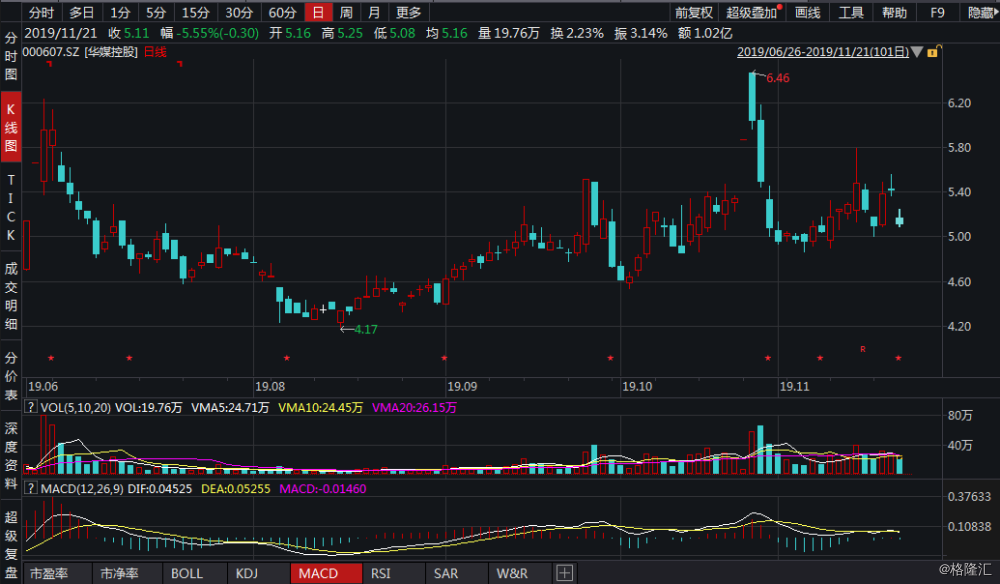Click the red star marker below 19.08
The image size is (1000, 584).
287,358
